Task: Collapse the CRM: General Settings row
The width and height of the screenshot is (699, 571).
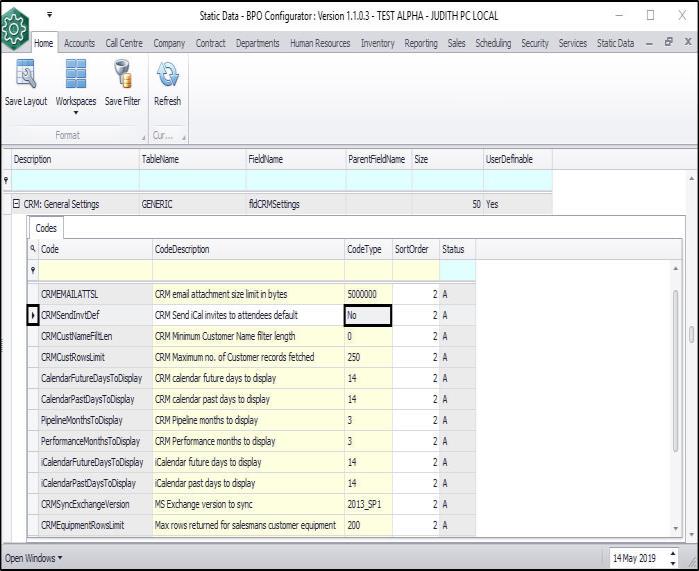Action: [x=16, y=205]
